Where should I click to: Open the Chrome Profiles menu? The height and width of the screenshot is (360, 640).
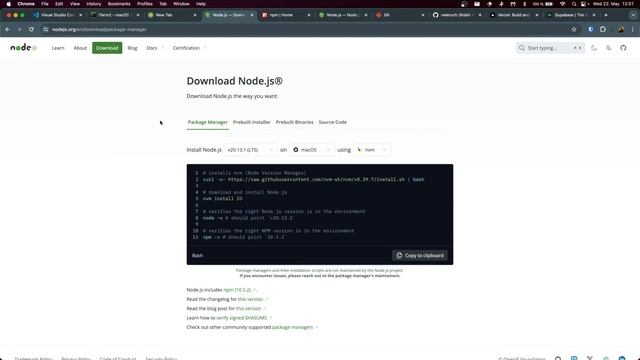click(144, 4)
